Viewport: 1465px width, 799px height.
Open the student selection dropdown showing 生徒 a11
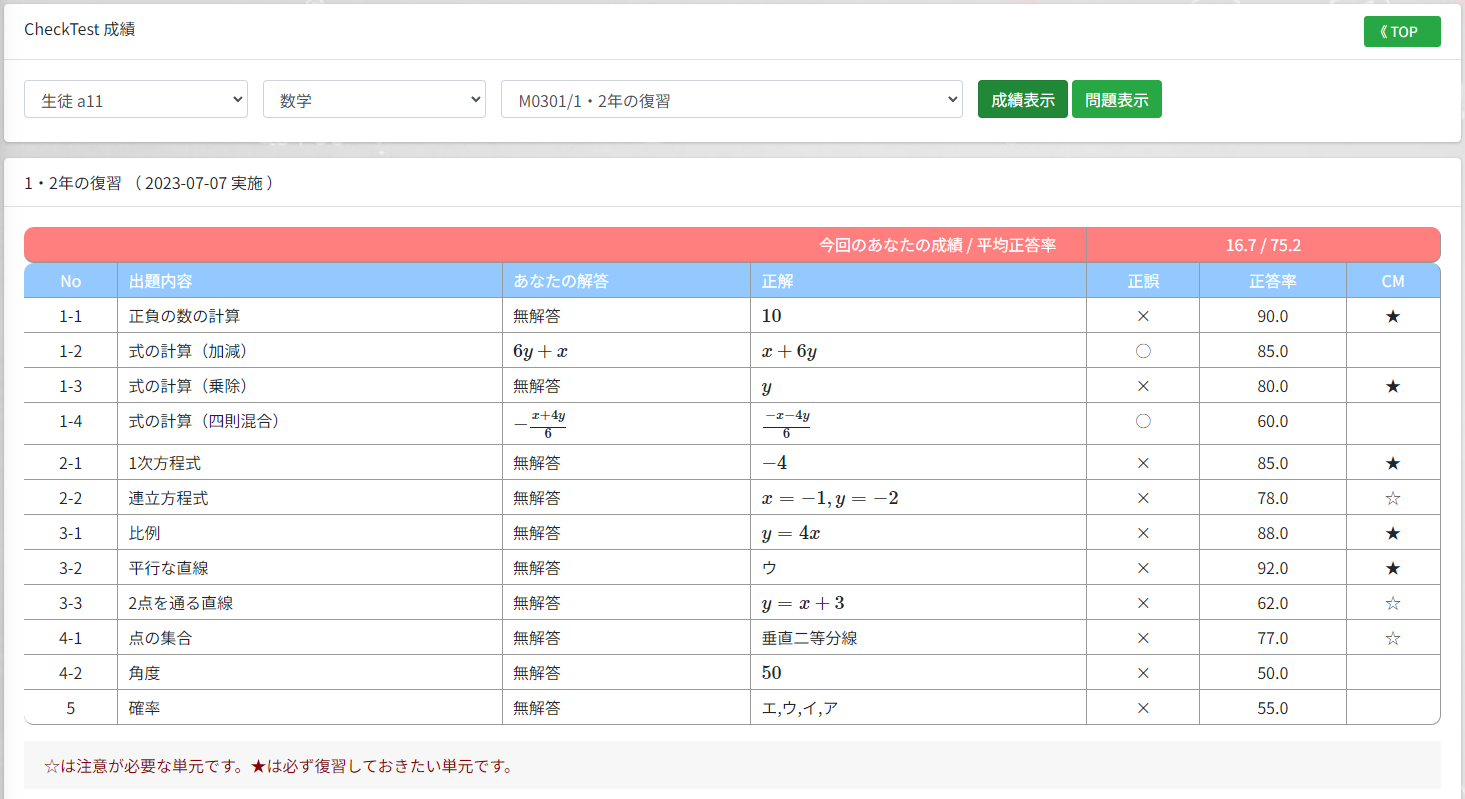point(135,99)
